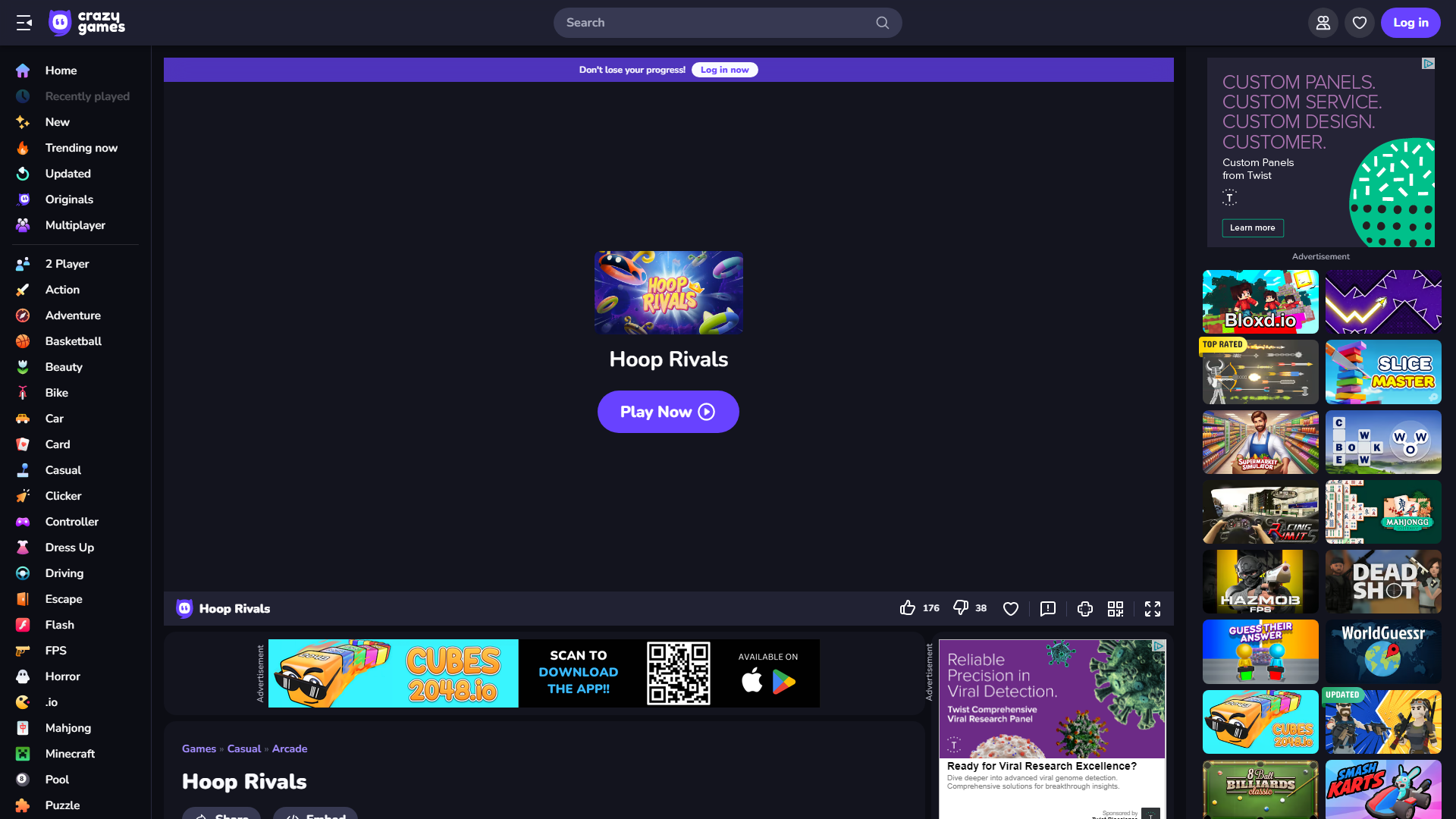Click the comment bubble icon
The height and width of the screenshot is (819, 1456).
point(1047,608)
